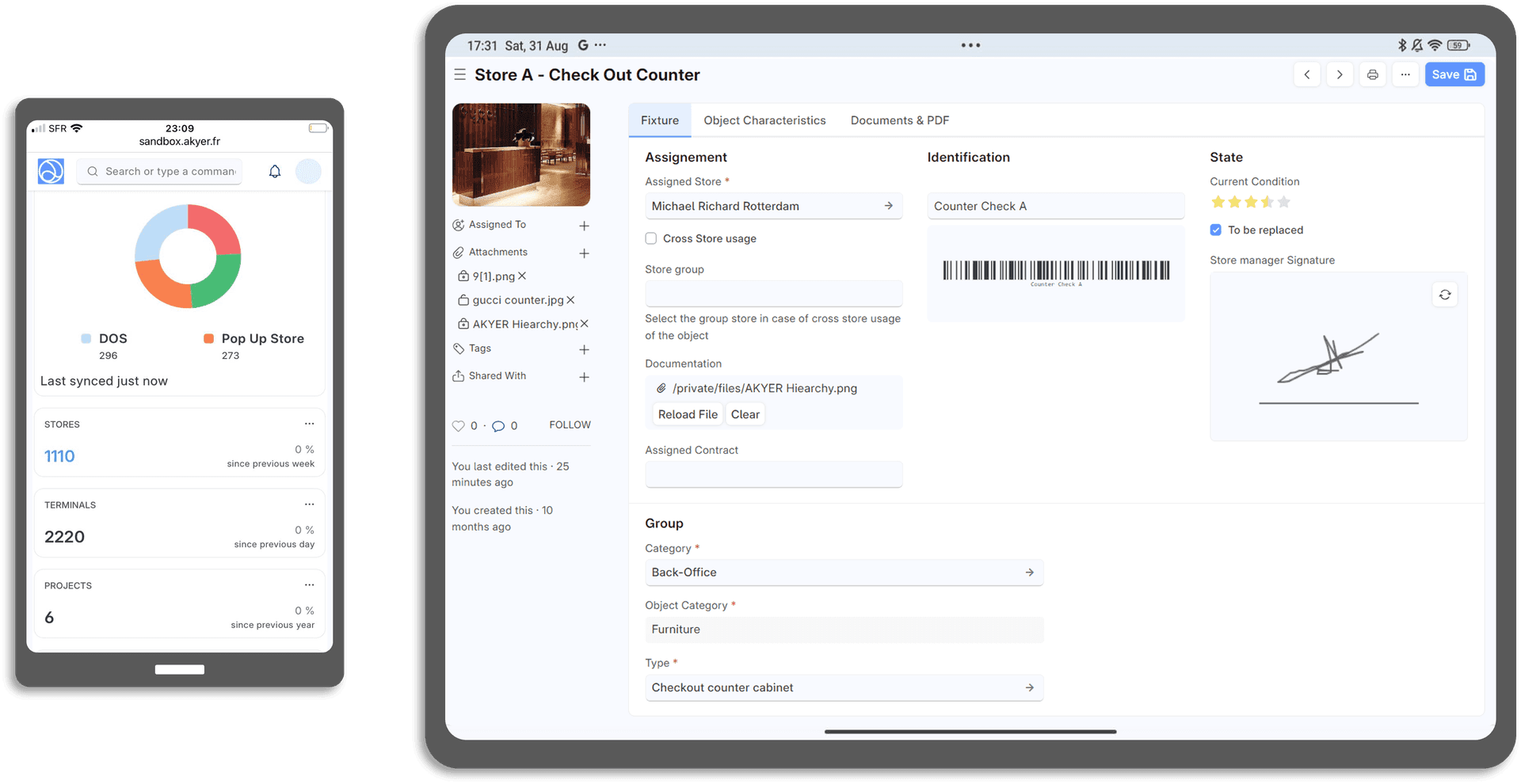The height and width of the screenshot is (784, 1521).
Task: Tap the tablet Wi-Fi status icon
Action: pyautogui.click(x=1435, y=45)
